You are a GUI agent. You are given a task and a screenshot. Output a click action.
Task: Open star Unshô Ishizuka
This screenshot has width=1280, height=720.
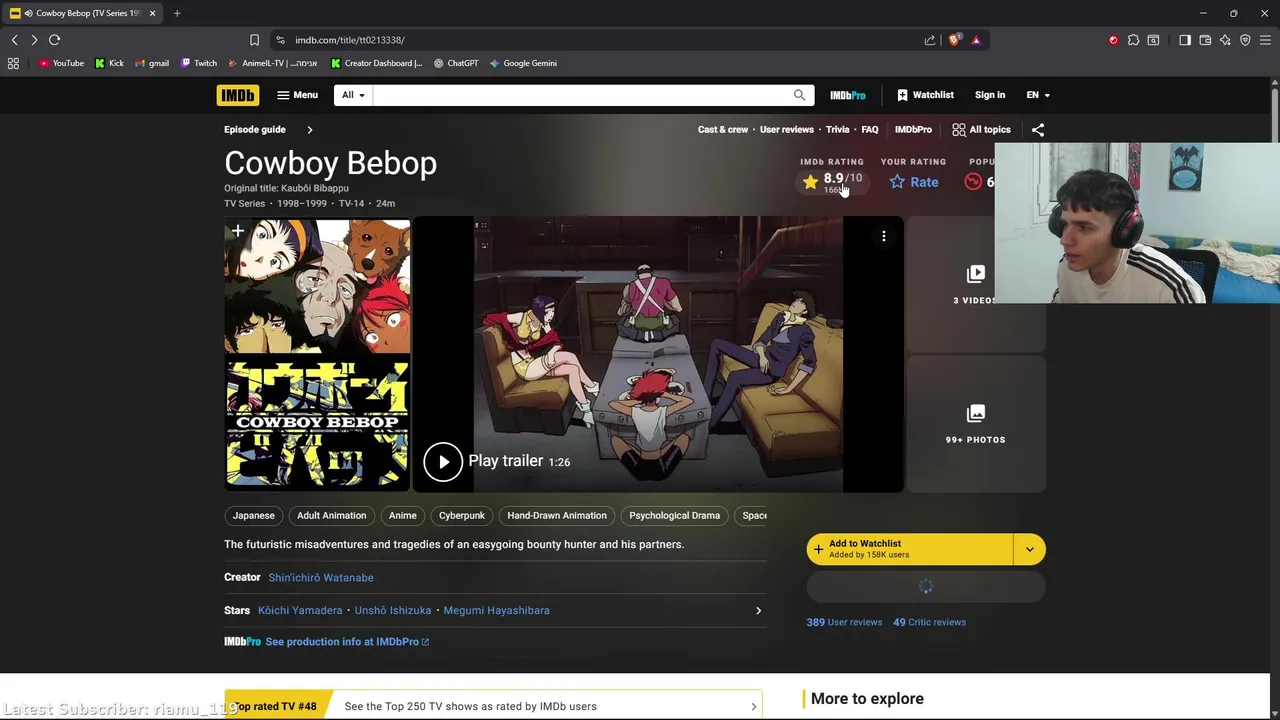(393, 610)
